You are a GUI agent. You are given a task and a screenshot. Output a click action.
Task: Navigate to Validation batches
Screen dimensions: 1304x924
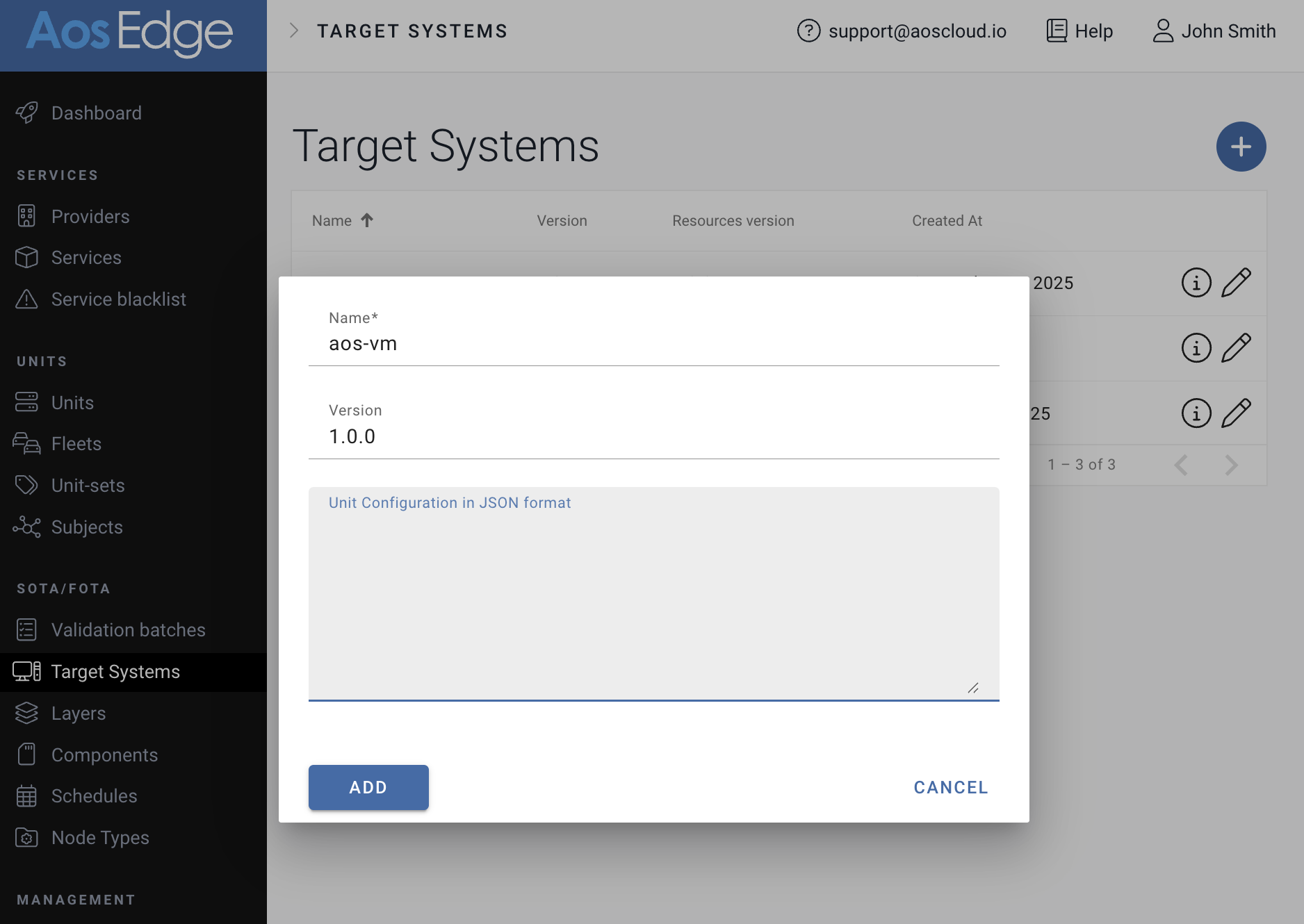point(128,630)
